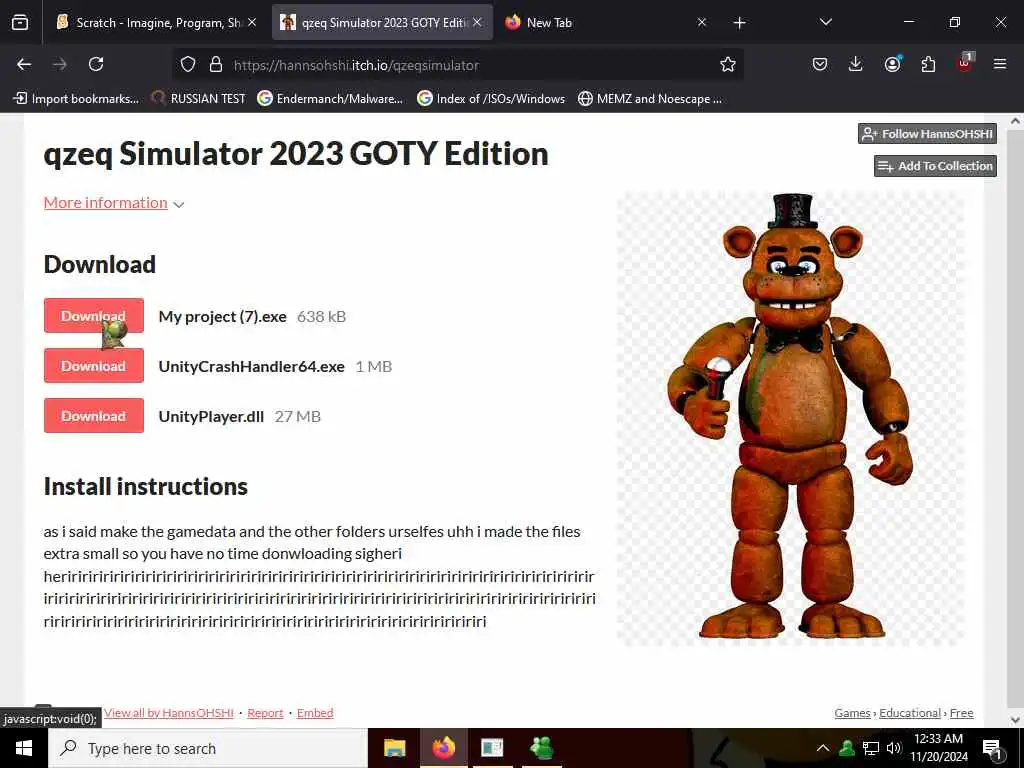This screenshot has width=1024, height=768.
Task: Select file name 'UnityPlayer.dll'
Action: tap(212, 417)
